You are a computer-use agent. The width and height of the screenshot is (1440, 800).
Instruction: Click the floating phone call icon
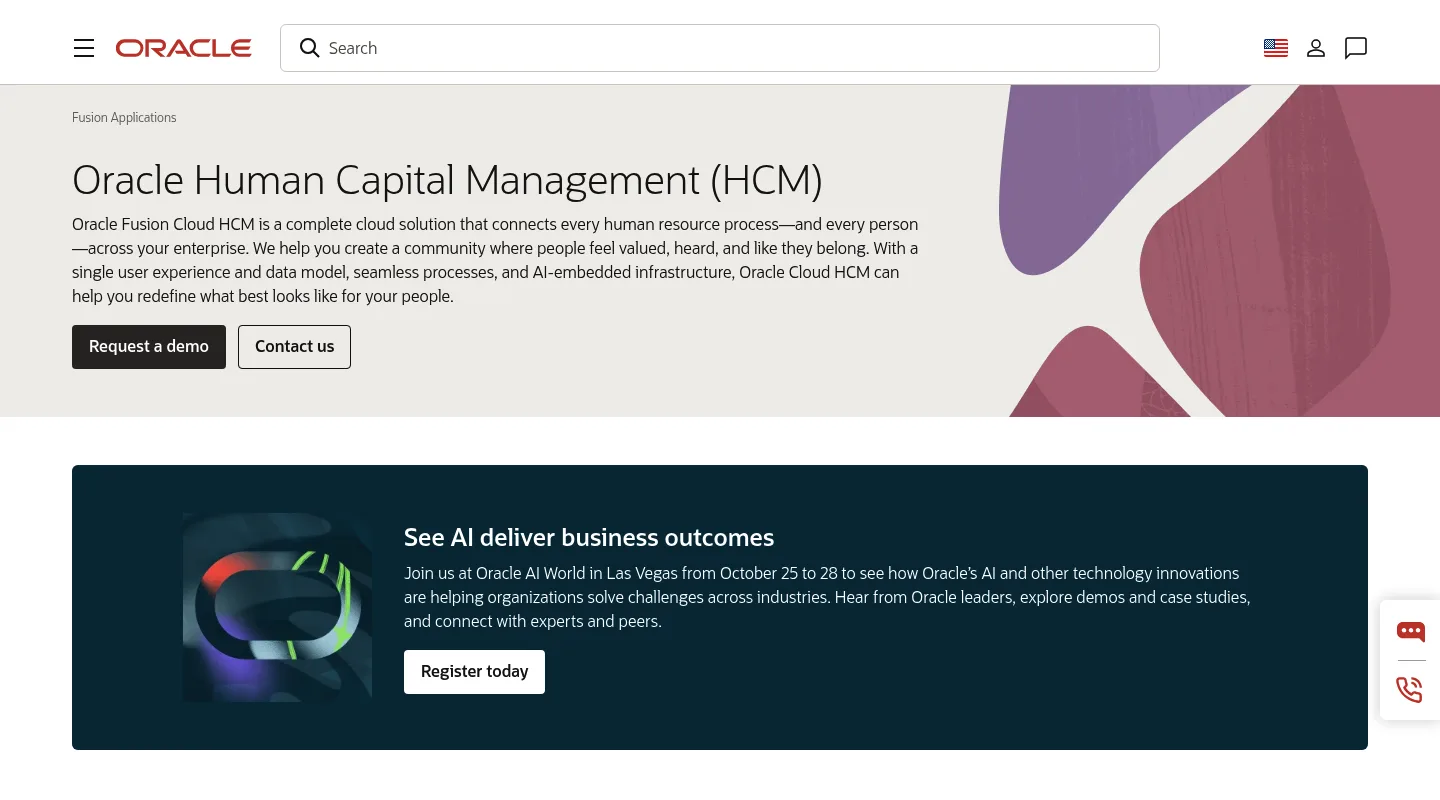(x=1410, y=690)
